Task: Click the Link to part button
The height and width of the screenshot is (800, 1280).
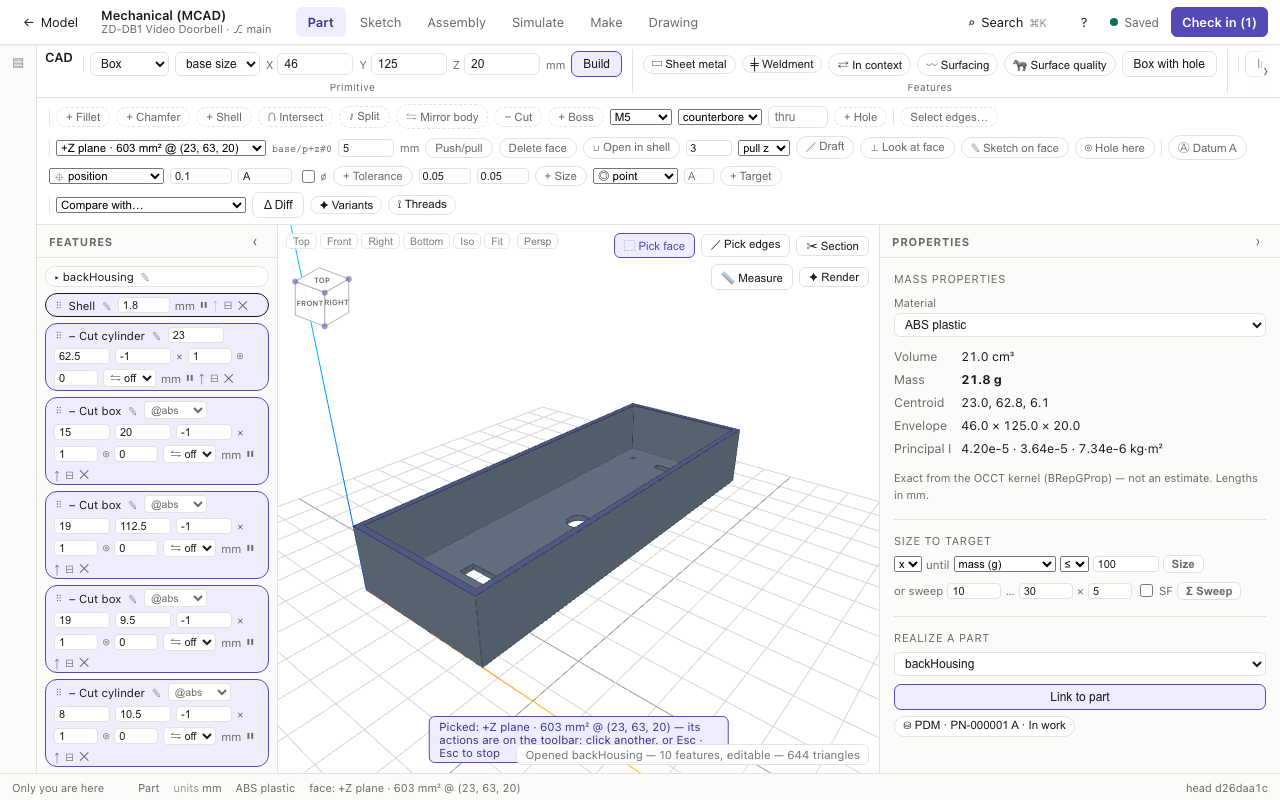Action: (1080, 697)
